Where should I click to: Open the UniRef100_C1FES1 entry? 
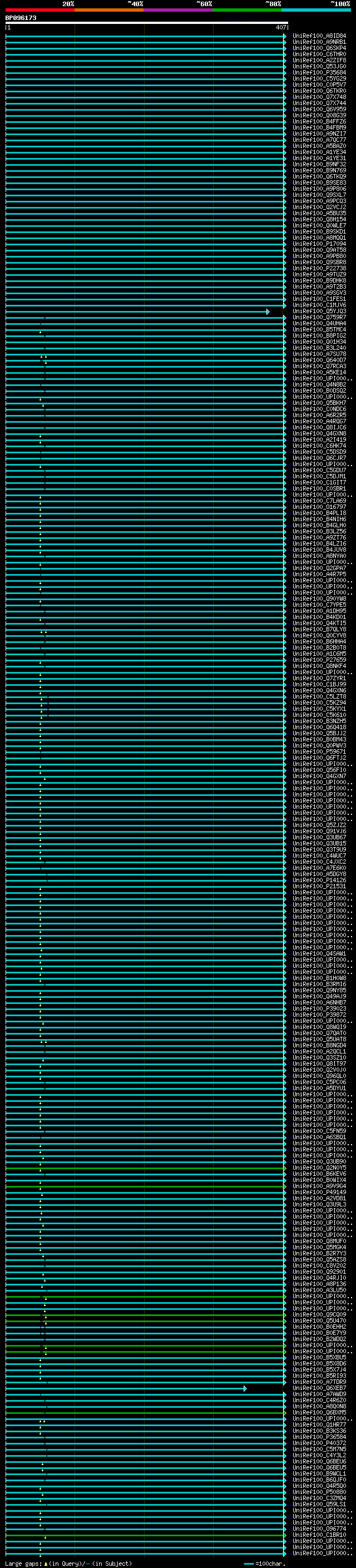(319, 299)
